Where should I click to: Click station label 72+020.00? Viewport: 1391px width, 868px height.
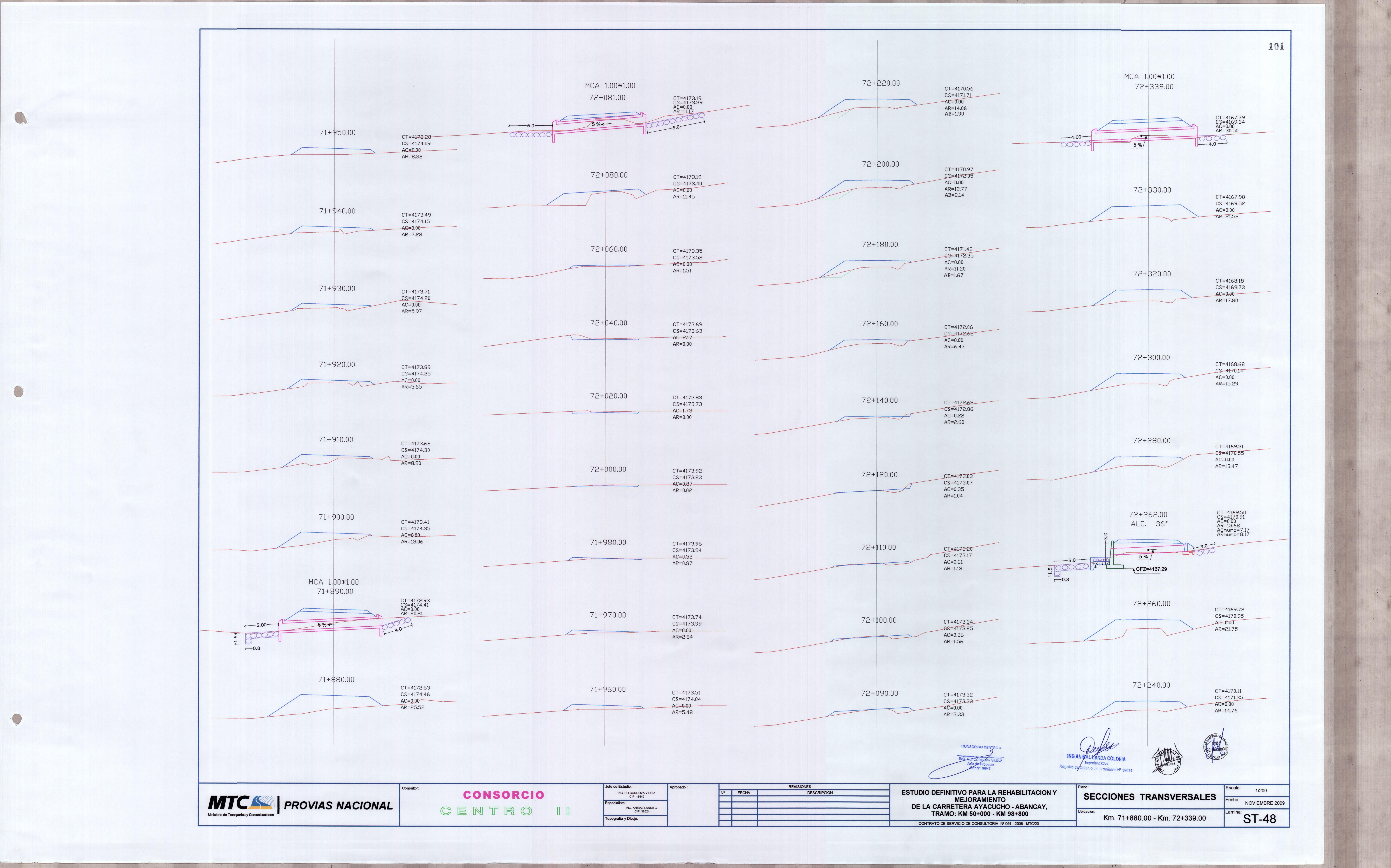[x=609, y=396]
